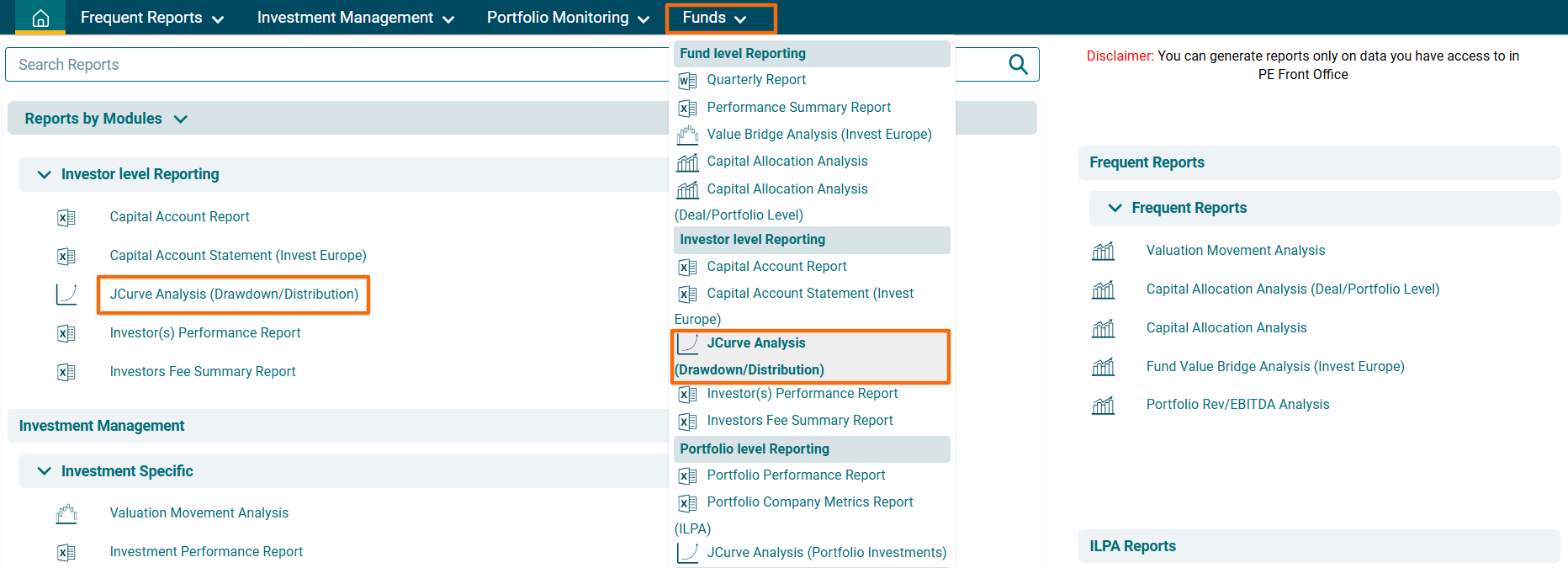Click bar chart icon beside Portfolio Rev/EBITDA Analysis
Viewport: 1568px width, 568px height.
coord(1103,406)
